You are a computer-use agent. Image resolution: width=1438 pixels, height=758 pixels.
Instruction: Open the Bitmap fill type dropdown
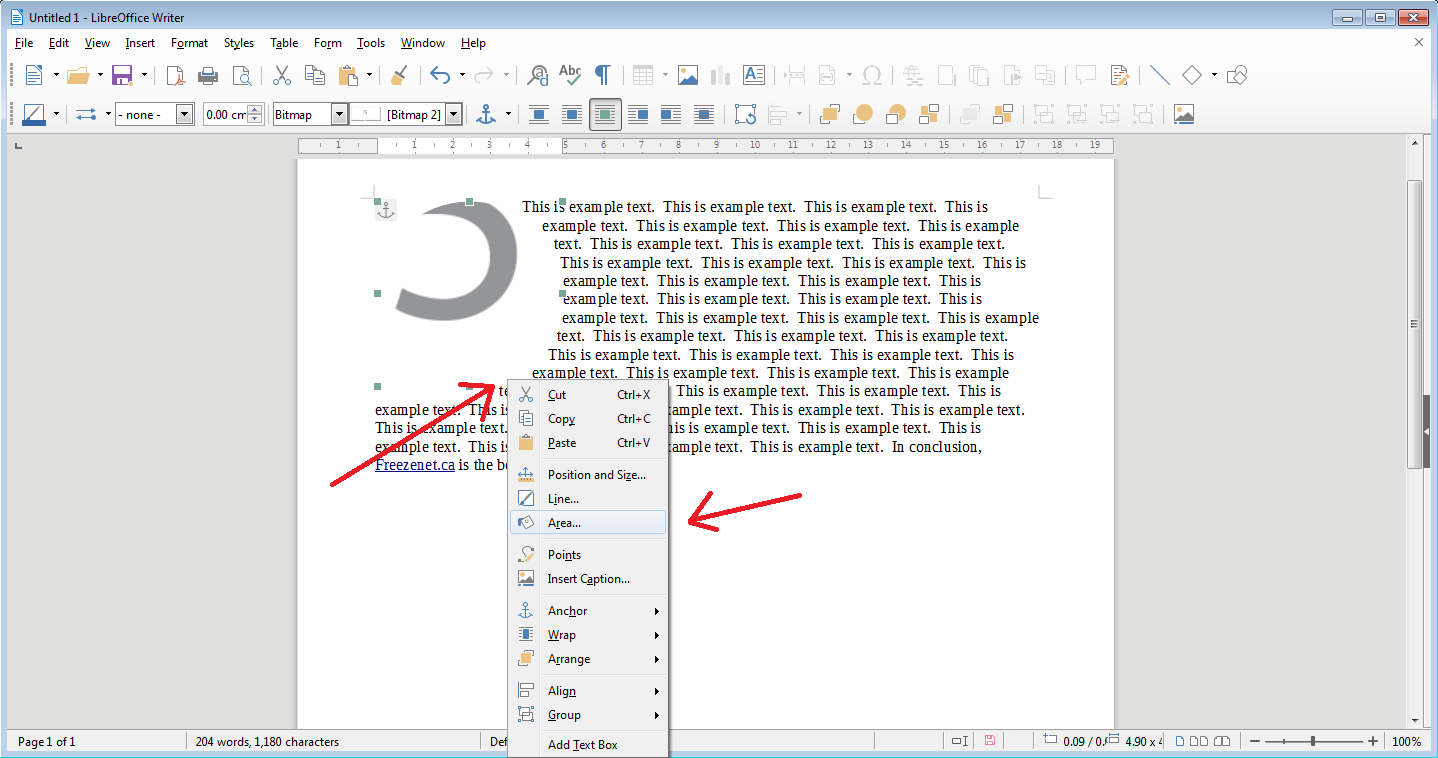[339, 114]
